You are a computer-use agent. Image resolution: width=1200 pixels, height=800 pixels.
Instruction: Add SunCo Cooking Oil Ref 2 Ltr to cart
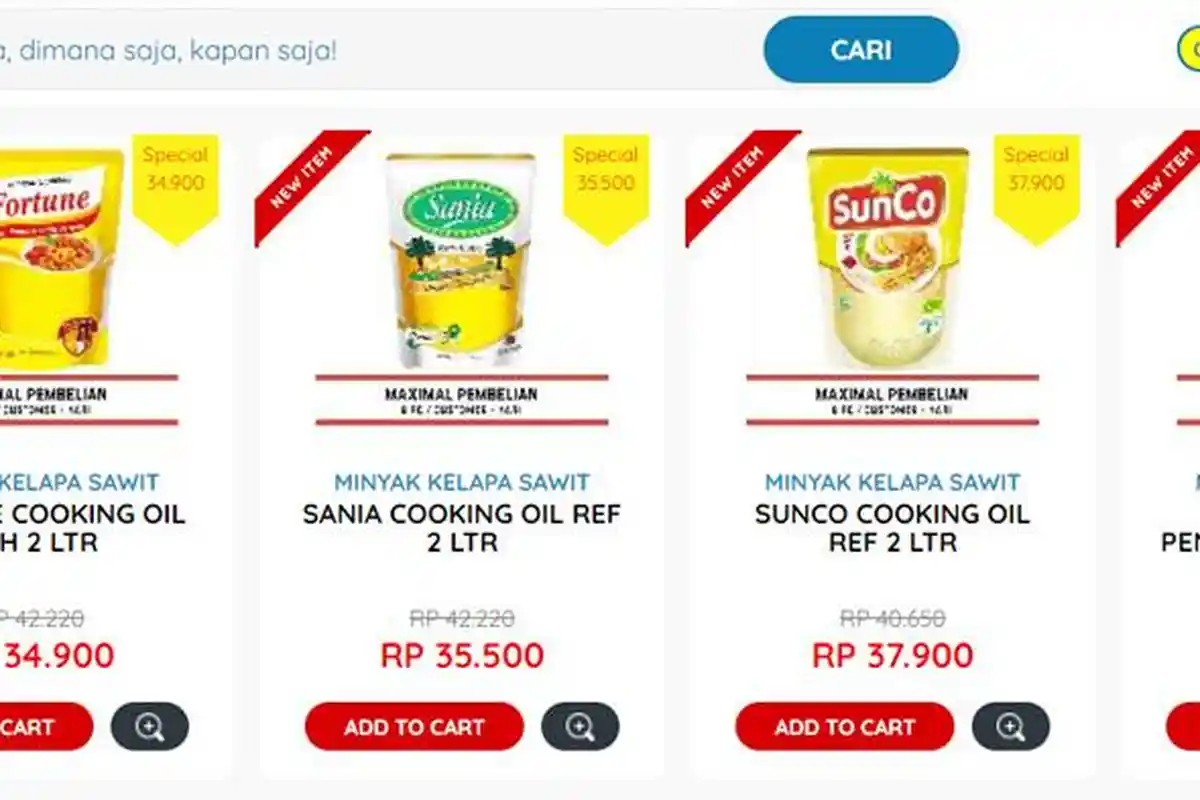pos(847,727)
